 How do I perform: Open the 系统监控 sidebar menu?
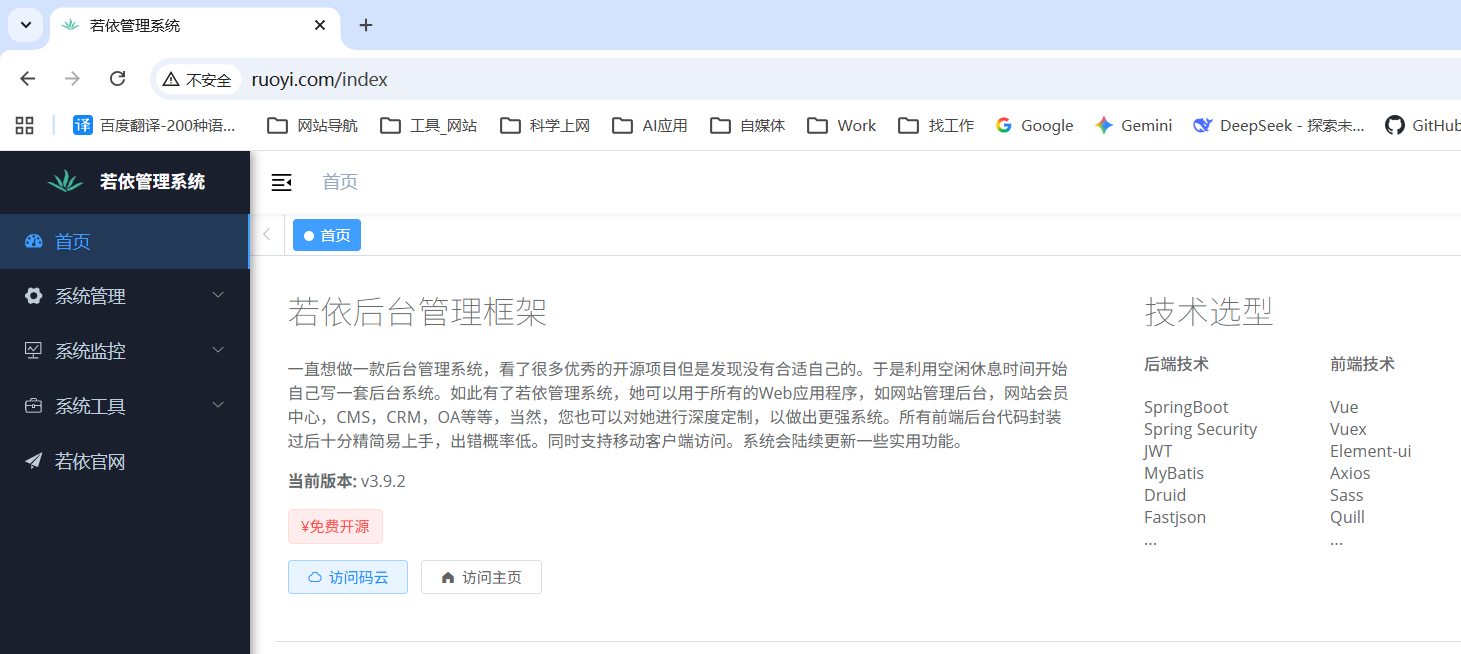(125, 351)
